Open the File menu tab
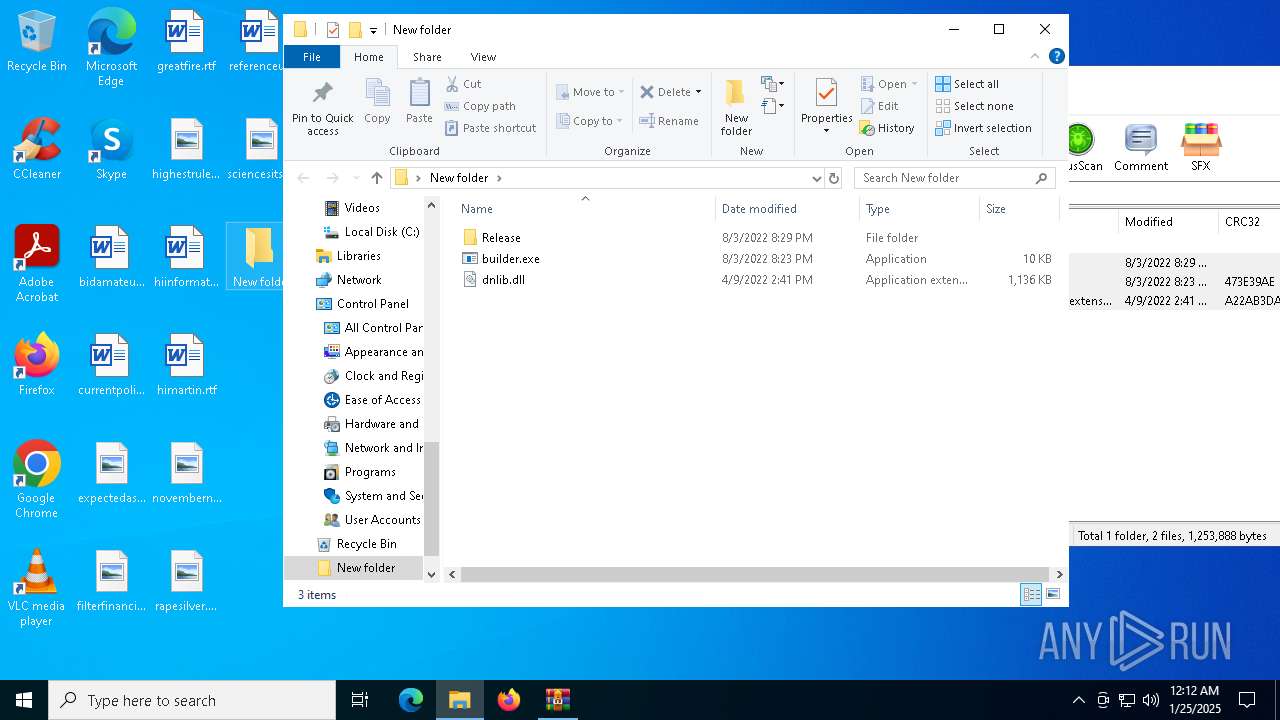 (312, 57)
